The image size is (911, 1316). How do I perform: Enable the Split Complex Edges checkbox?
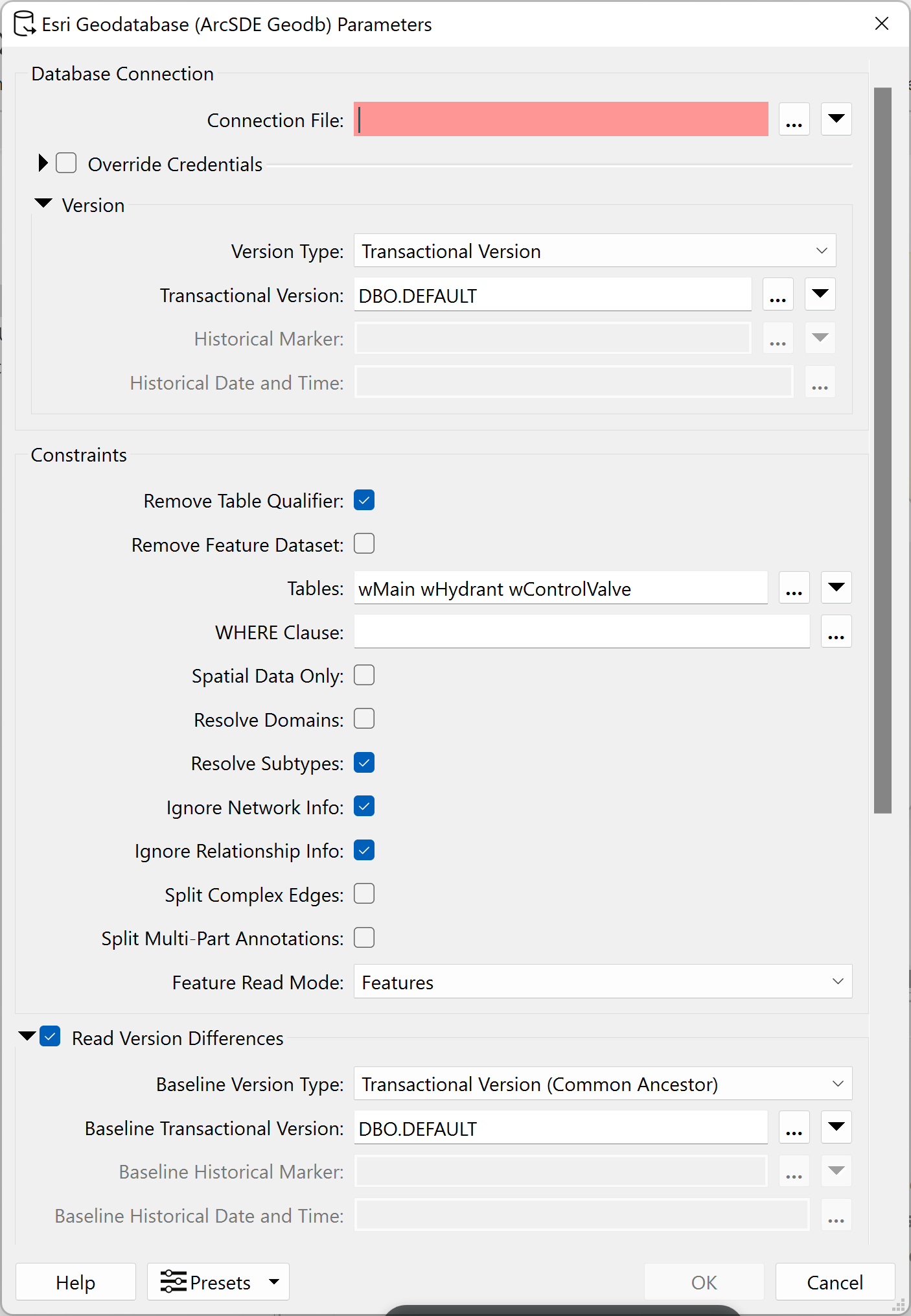(364, 894)
